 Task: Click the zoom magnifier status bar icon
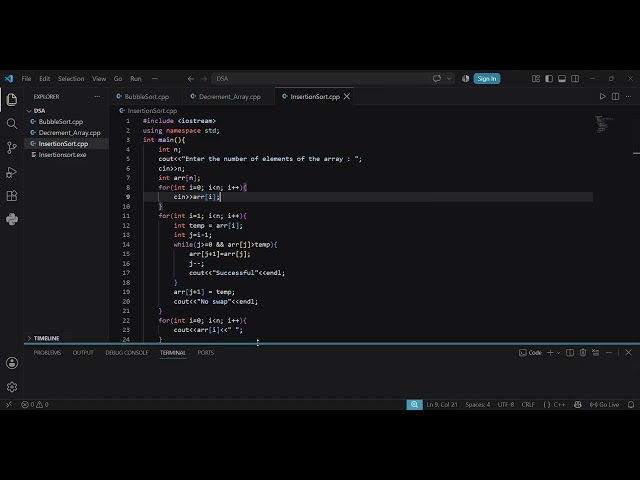[414, 404]
